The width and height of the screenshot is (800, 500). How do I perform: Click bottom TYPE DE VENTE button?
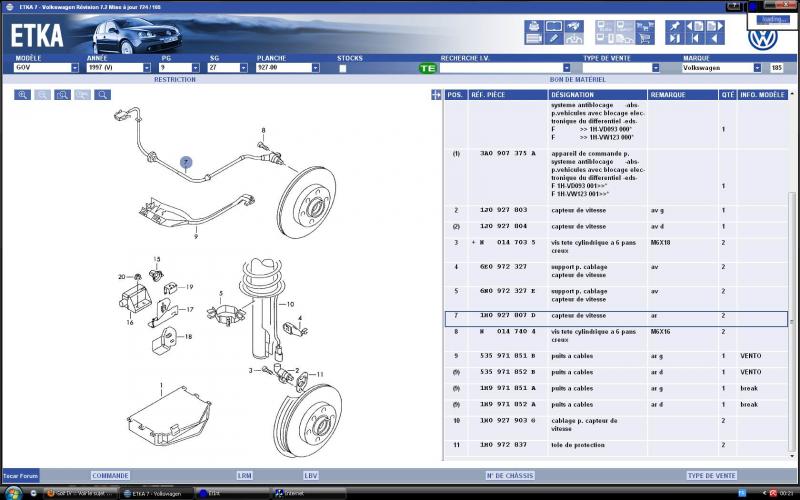point(711,476)
